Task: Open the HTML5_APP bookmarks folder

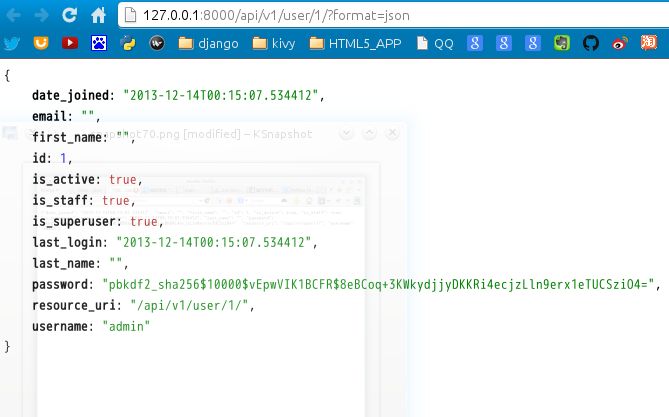Action: click(x=355, y=43)
